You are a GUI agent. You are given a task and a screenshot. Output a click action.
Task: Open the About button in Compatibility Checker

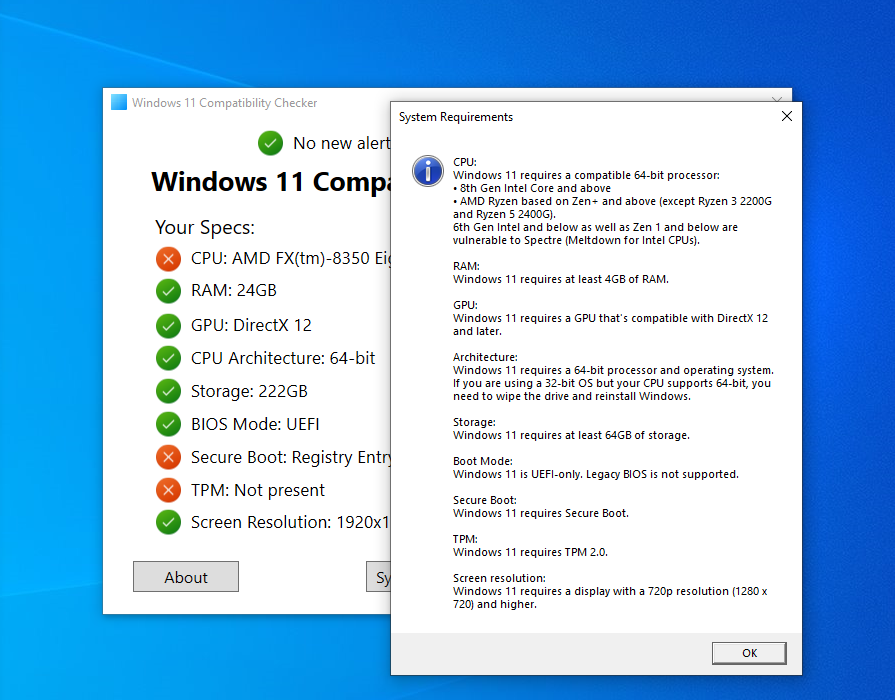186,577
